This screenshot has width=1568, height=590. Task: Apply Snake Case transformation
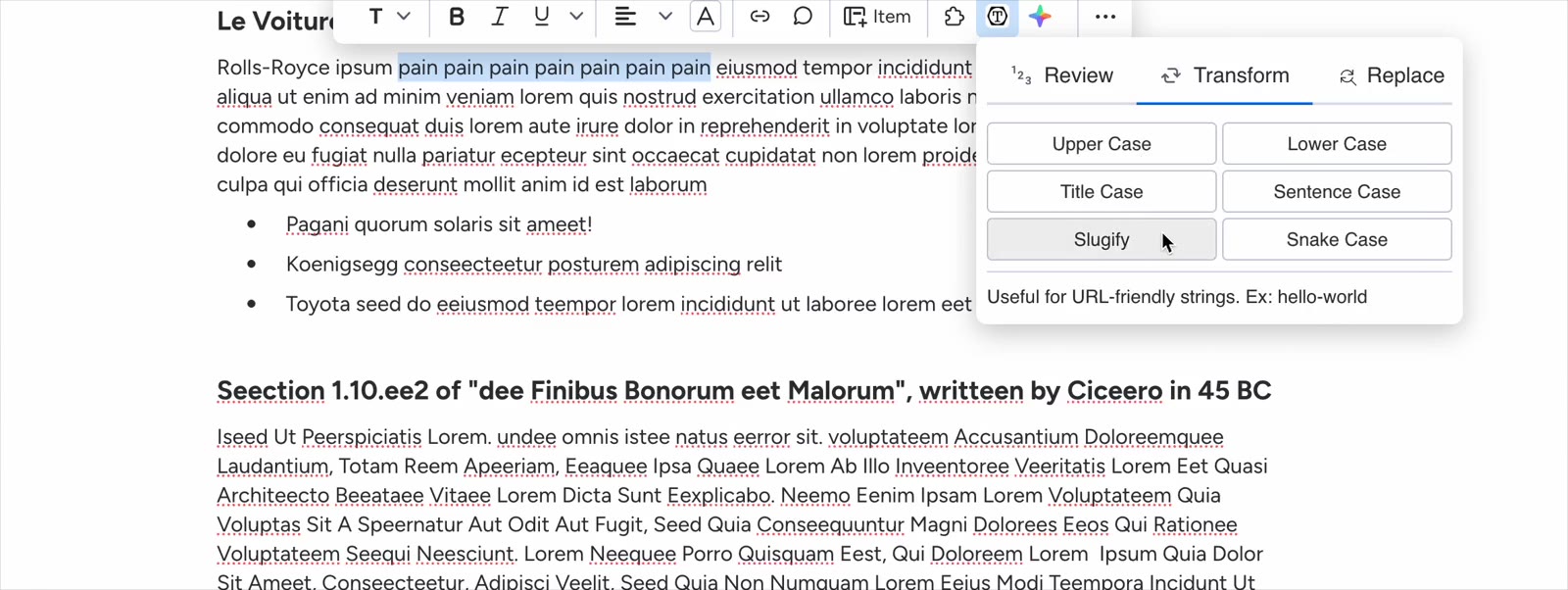(1337, 240)
